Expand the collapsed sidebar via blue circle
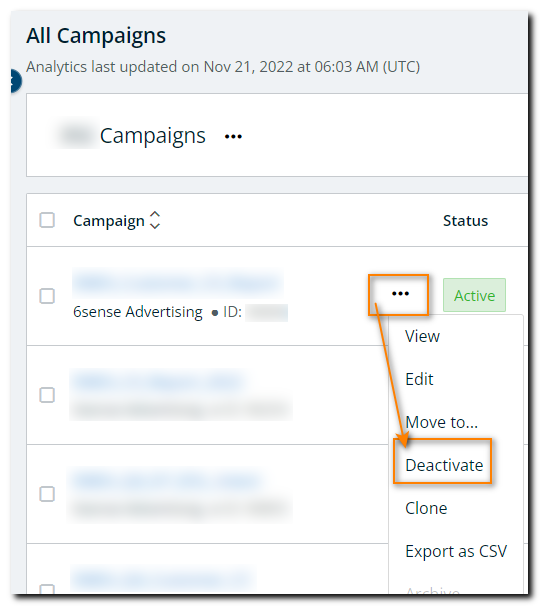This screenshot has height=606, width=540. click(x=15, y=81)
